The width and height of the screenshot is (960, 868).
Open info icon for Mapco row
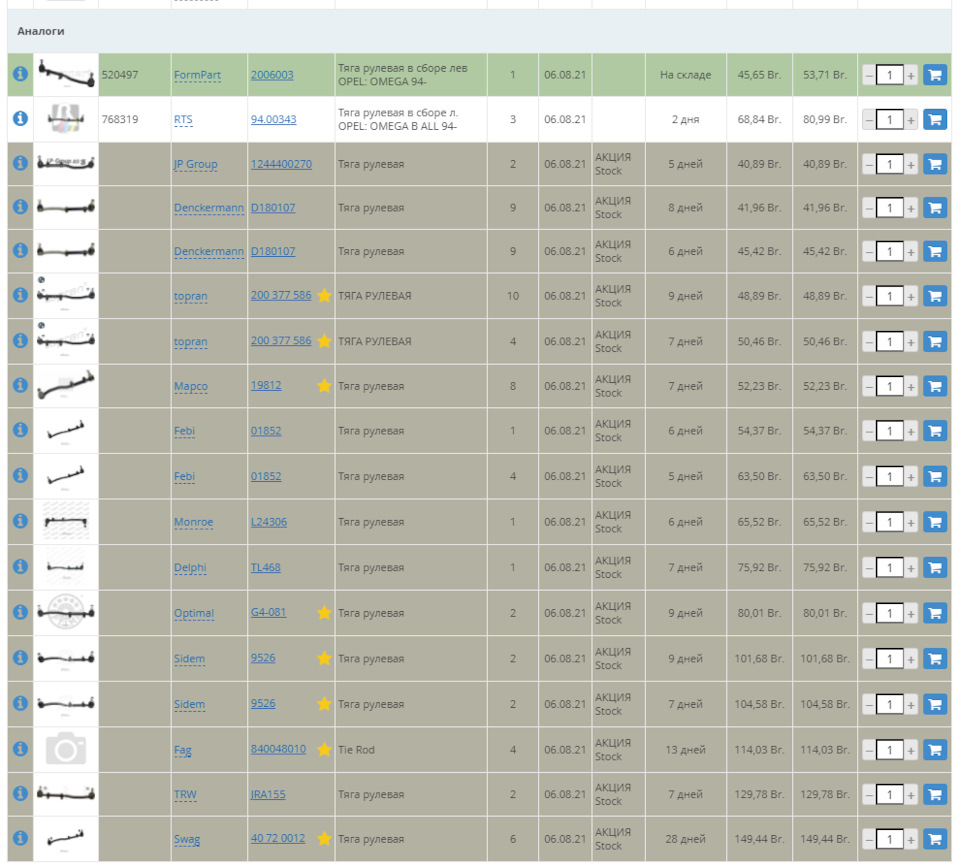(20, 385)
